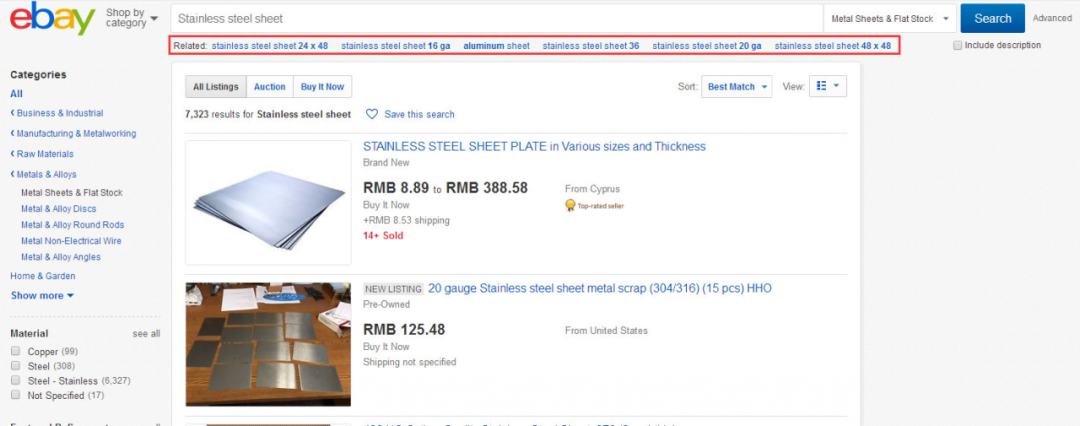Open the stainless steel sheet plate thumbnail

(268, 202)
